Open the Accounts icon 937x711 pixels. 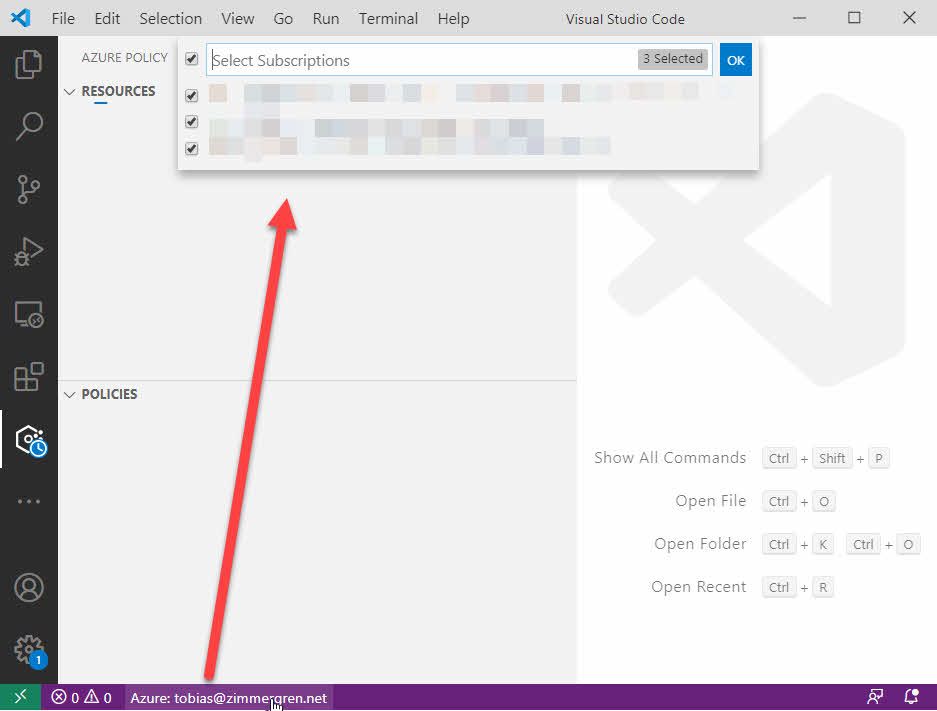[29, 588]
